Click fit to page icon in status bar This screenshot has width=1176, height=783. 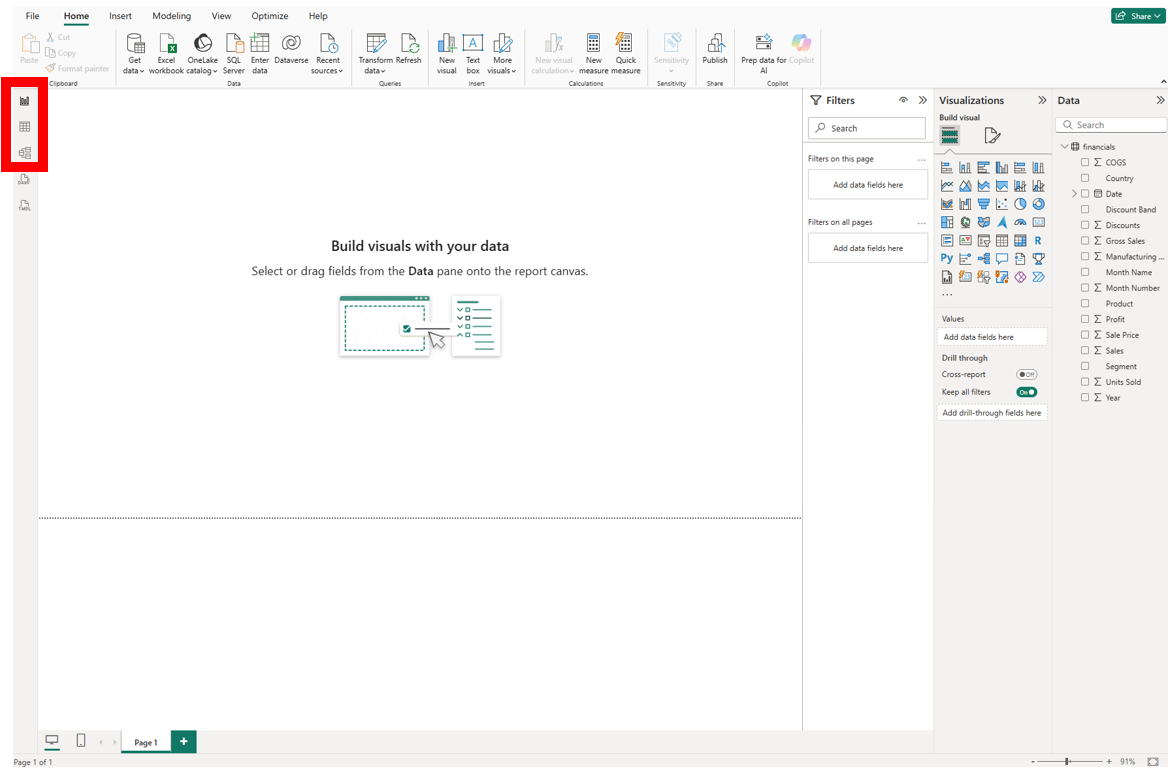(1153, 762)
